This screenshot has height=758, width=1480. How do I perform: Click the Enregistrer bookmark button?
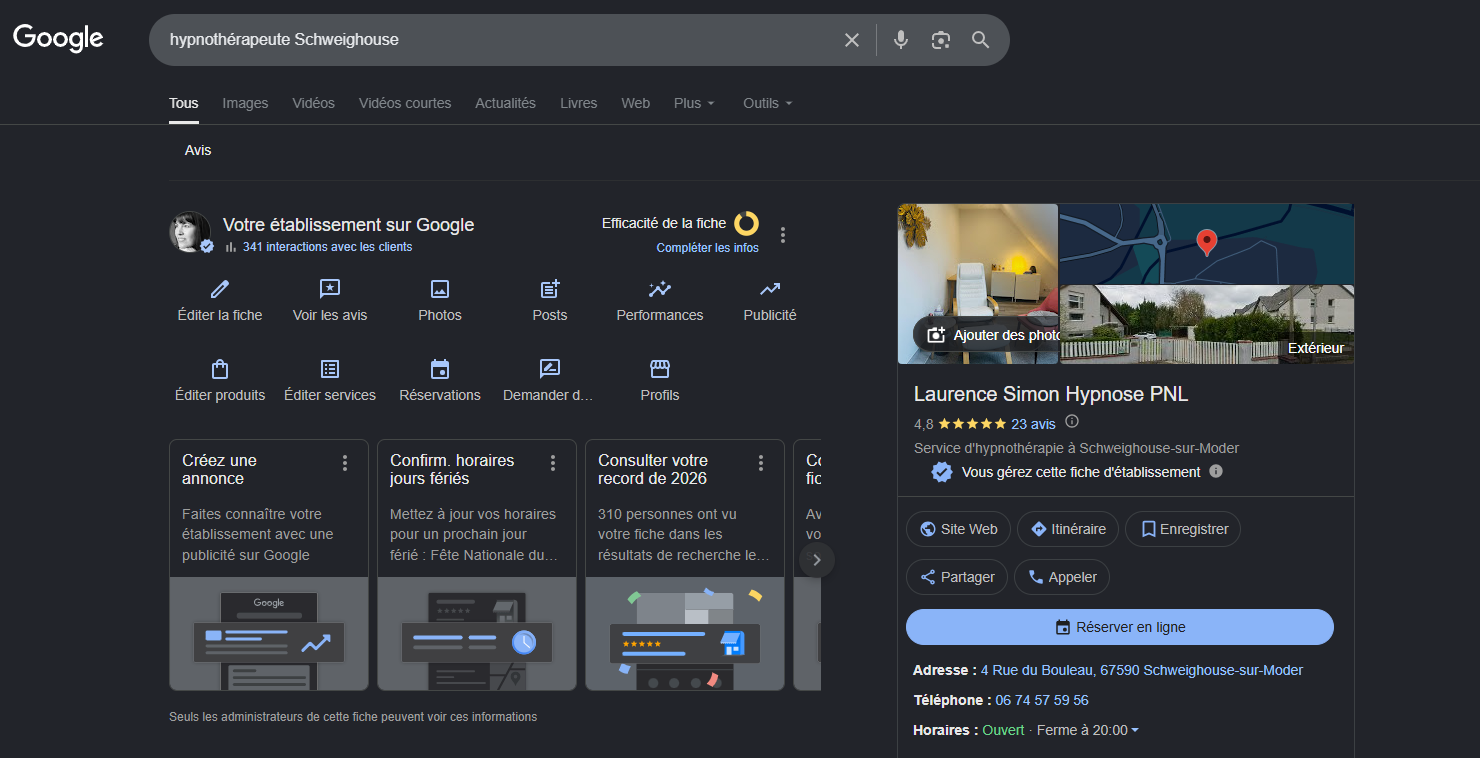(1183, 529)
